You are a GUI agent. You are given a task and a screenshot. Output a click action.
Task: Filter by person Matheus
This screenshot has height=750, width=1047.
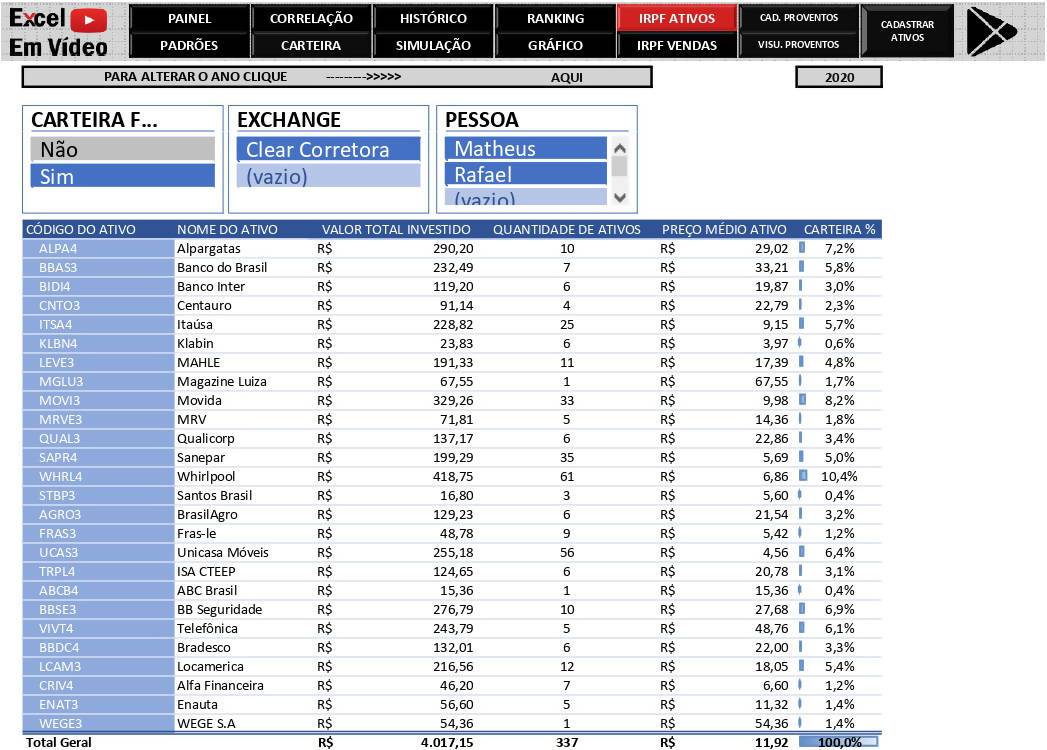pyautogui.click(x=525, y=148)
